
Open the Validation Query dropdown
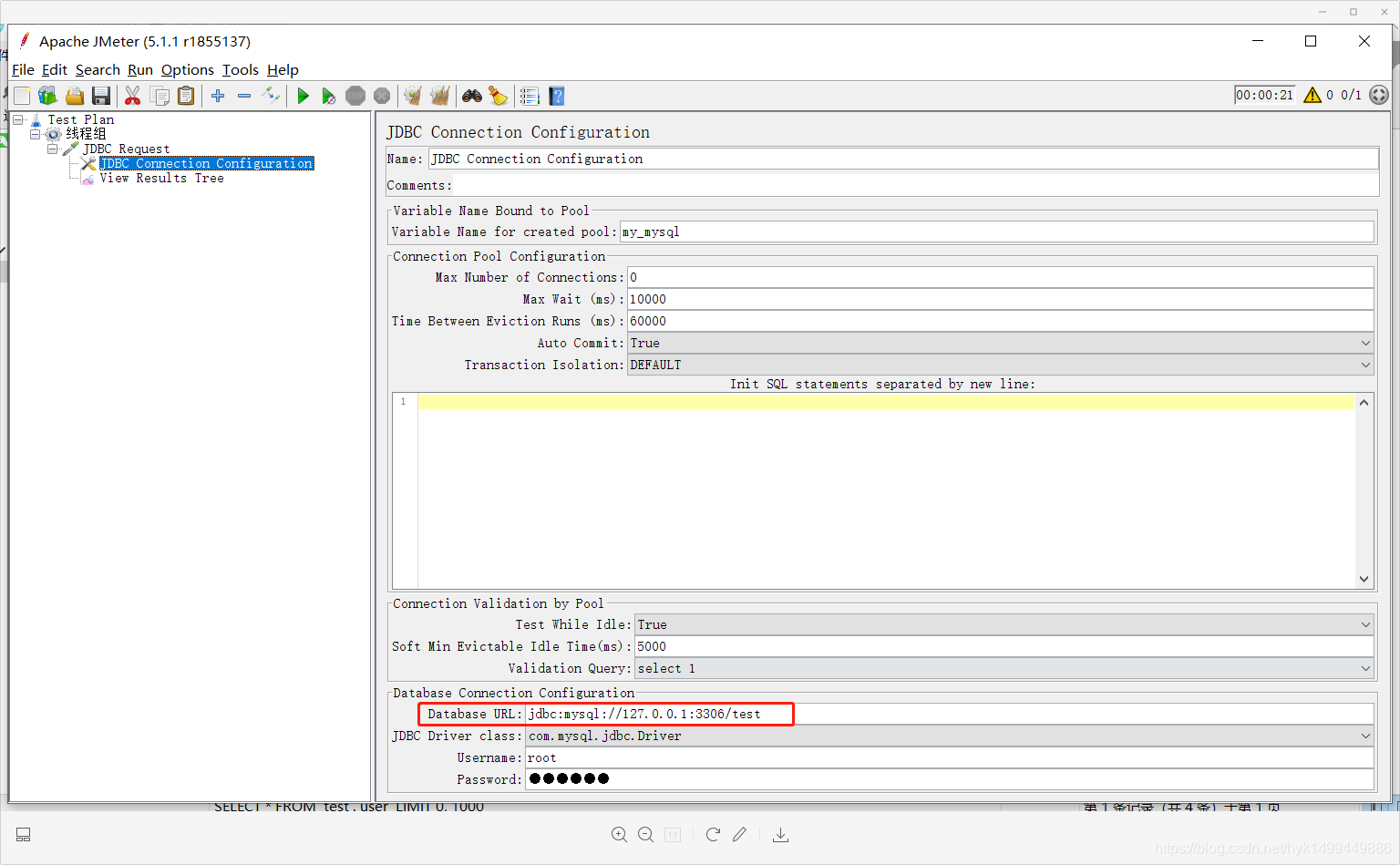click(1004, 668)
